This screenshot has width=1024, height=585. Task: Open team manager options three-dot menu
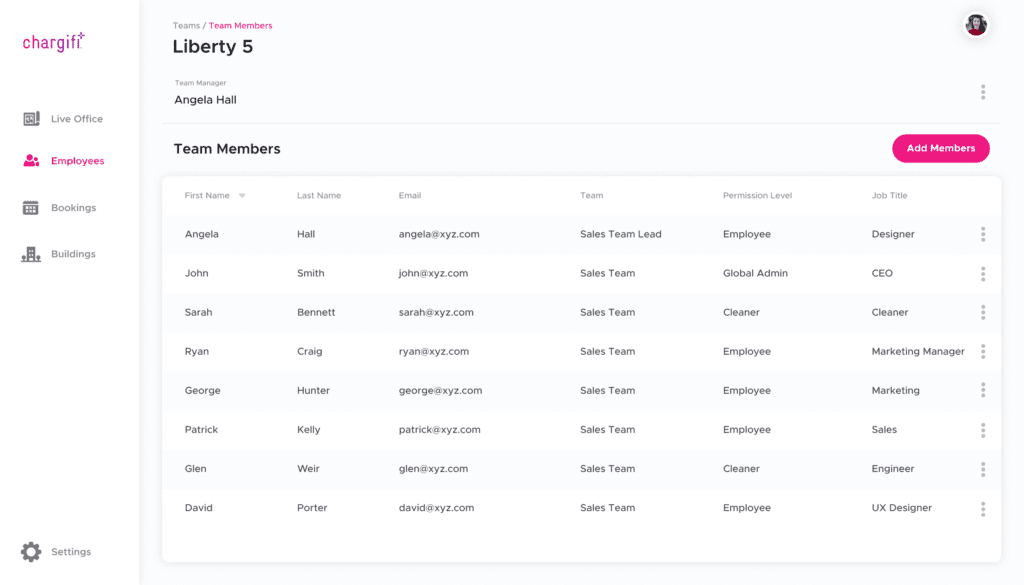tap(983, 92)
